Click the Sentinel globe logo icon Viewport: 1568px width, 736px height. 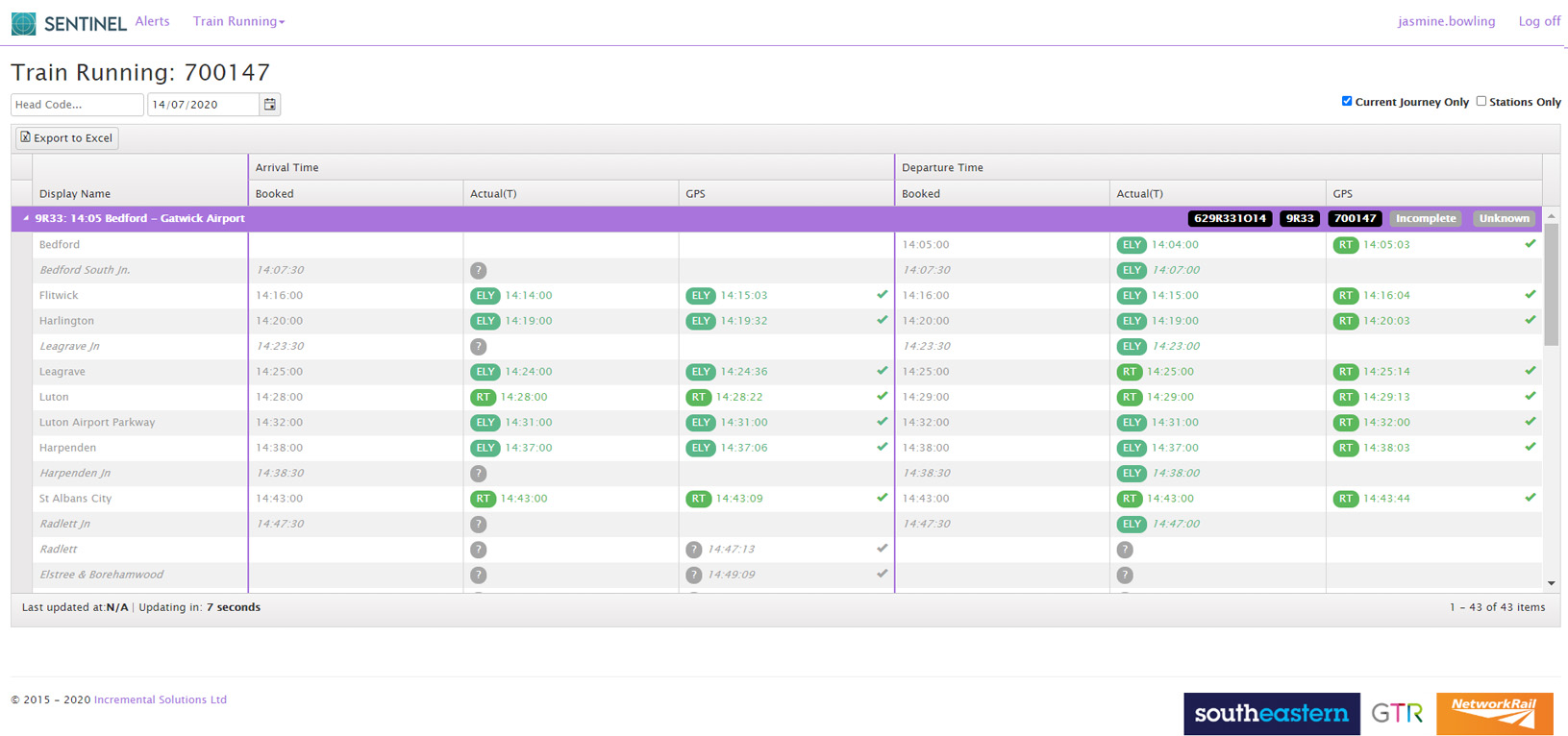[x=24, y=23]
